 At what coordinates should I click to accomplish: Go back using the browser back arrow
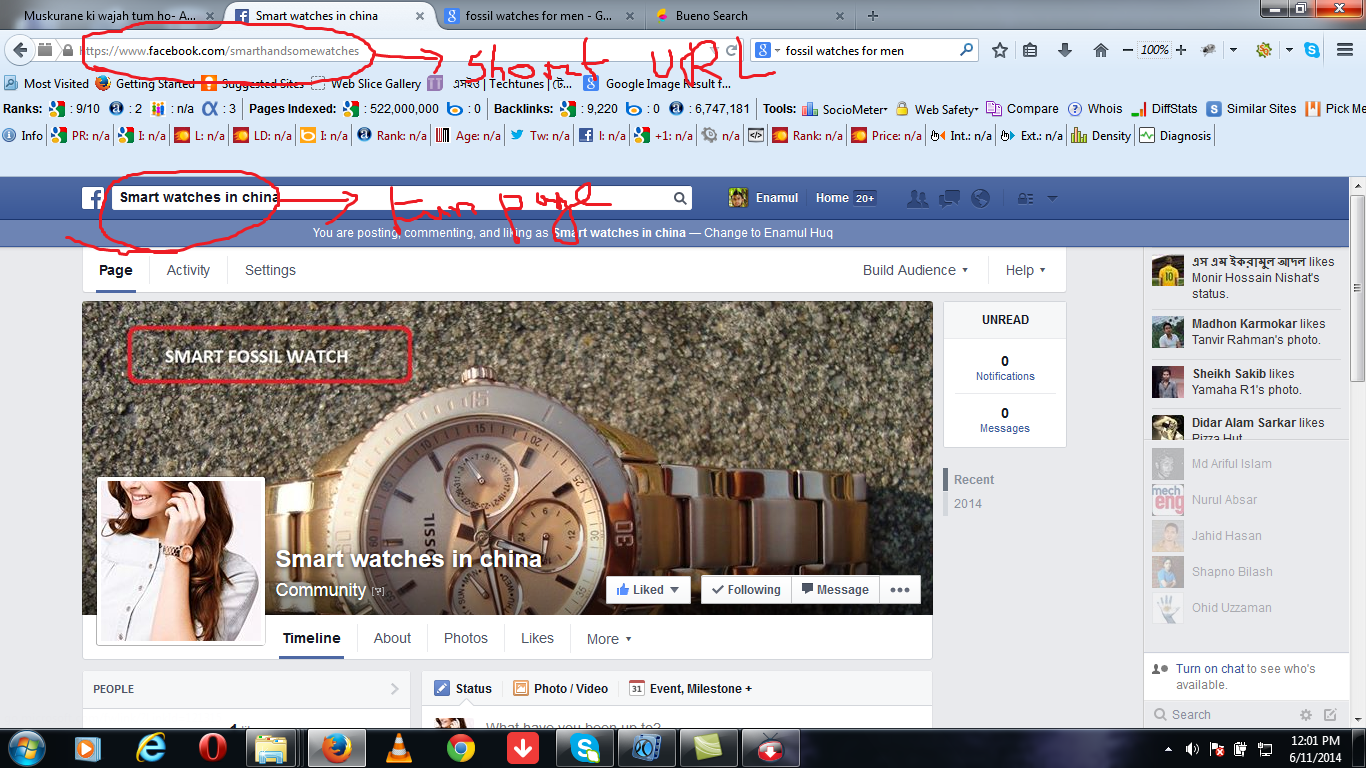[20, 50]
